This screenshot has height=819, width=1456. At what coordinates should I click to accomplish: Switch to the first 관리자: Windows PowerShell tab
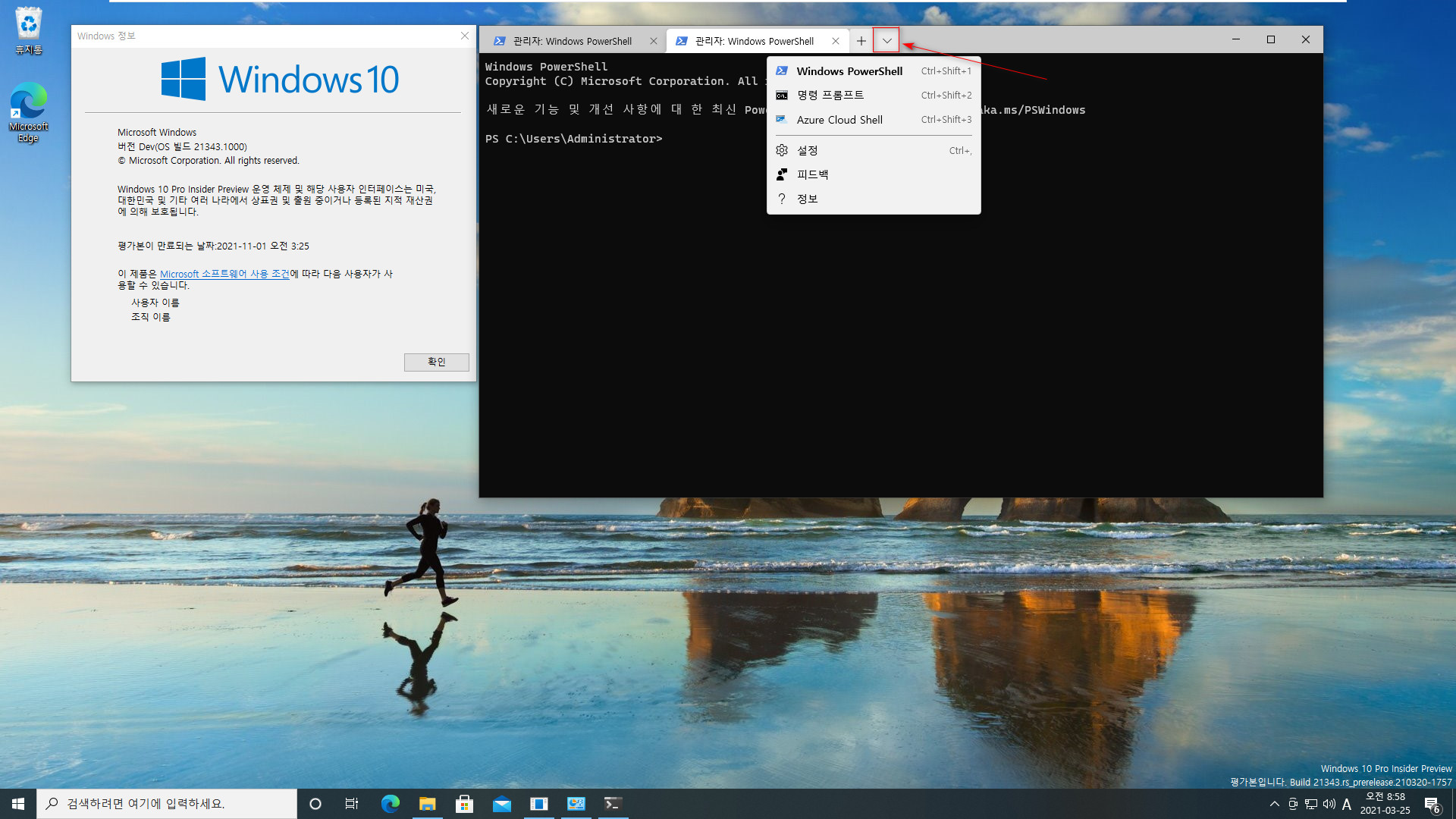573,42
